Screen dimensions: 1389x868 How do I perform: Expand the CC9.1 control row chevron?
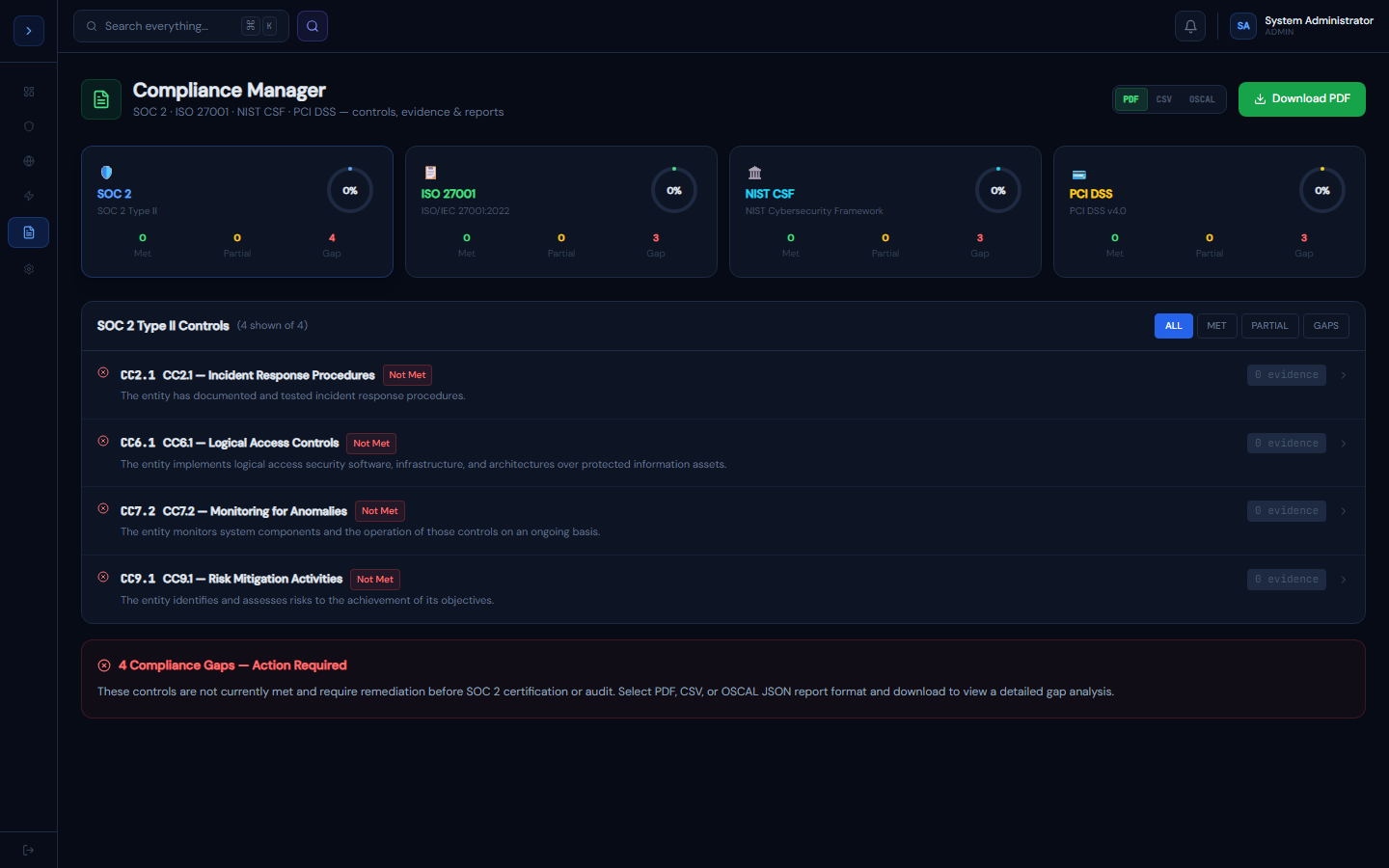[x=1344, y=580]
